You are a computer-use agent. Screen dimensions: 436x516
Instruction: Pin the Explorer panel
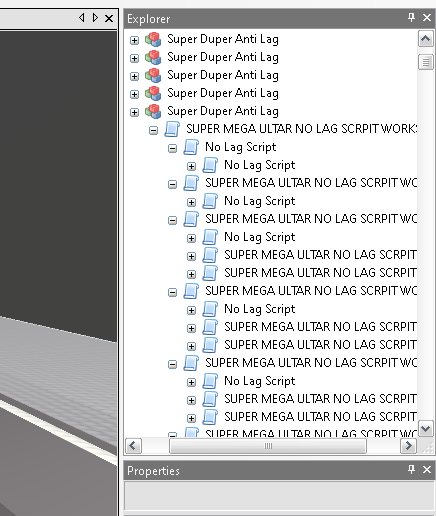point(412,17)
